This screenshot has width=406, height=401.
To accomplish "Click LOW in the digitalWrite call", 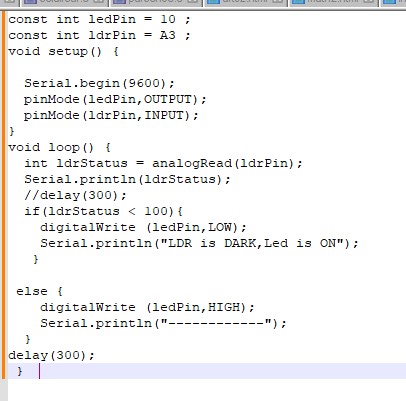I will [220, 227].
